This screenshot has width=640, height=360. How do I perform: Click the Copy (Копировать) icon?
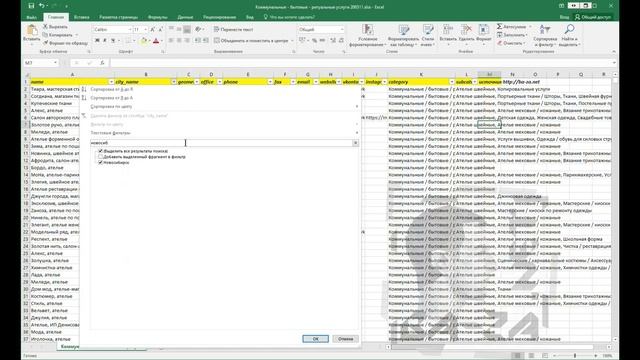coord(46,35)
